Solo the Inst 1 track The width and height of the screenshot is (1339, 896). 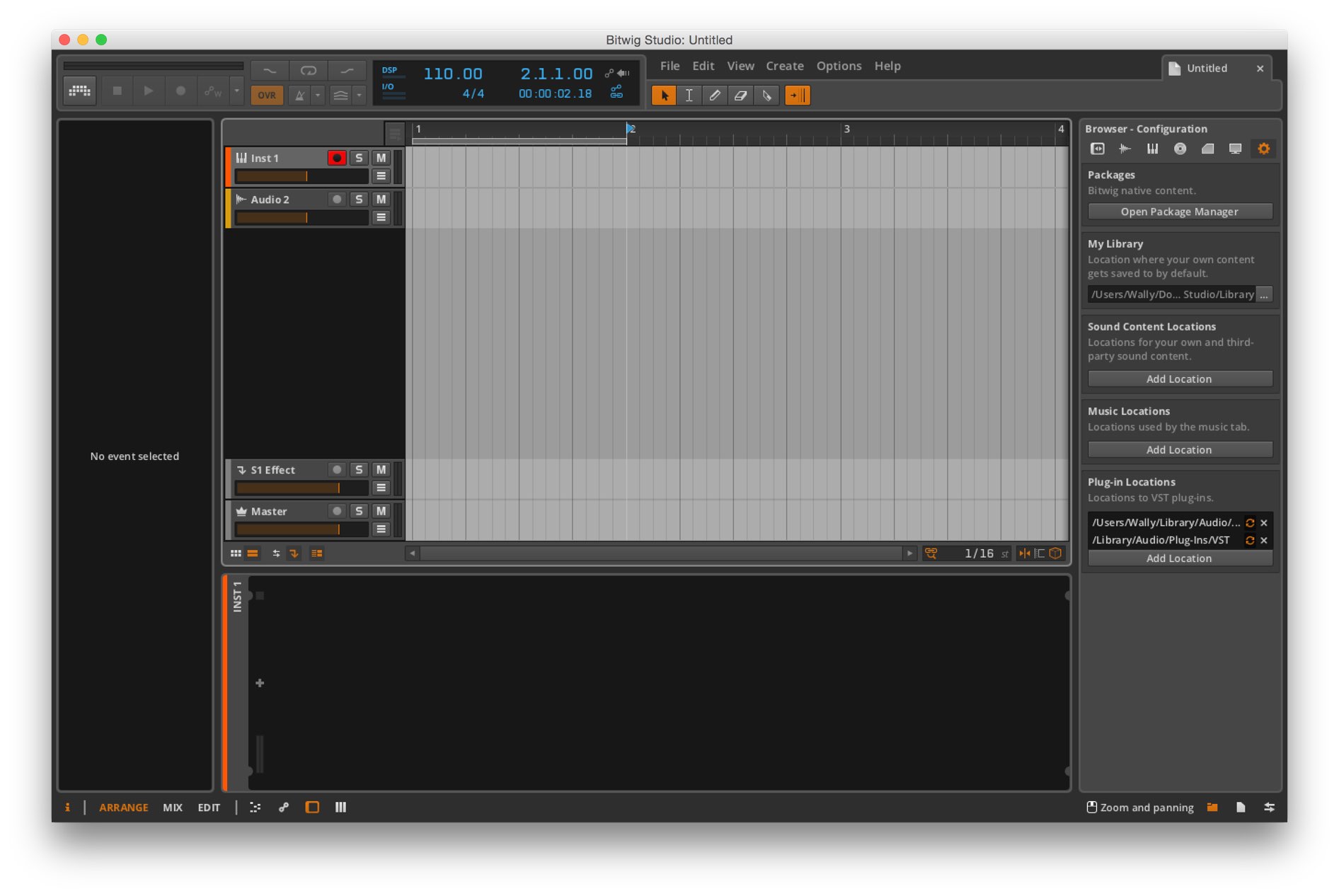[x=359, y=158]
